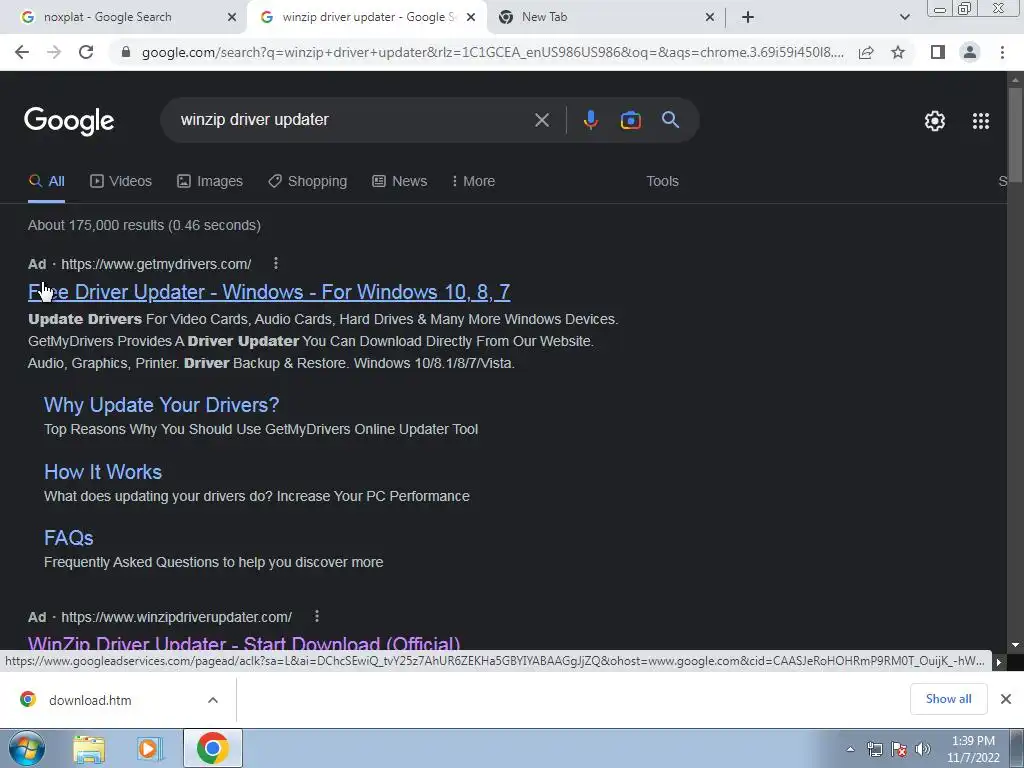Open media player from taskbar
This screenshot has height=768, width=1024.
150,749
